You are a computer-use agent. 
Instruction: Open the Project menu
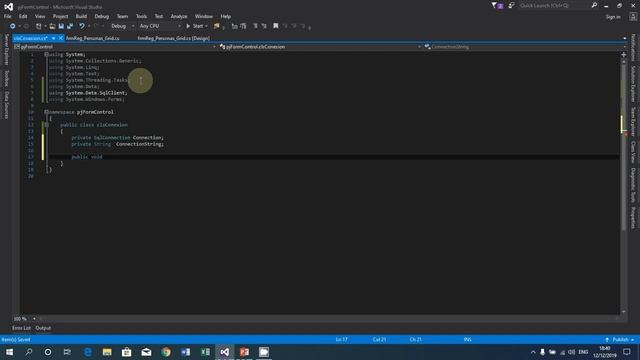(60, 16)
